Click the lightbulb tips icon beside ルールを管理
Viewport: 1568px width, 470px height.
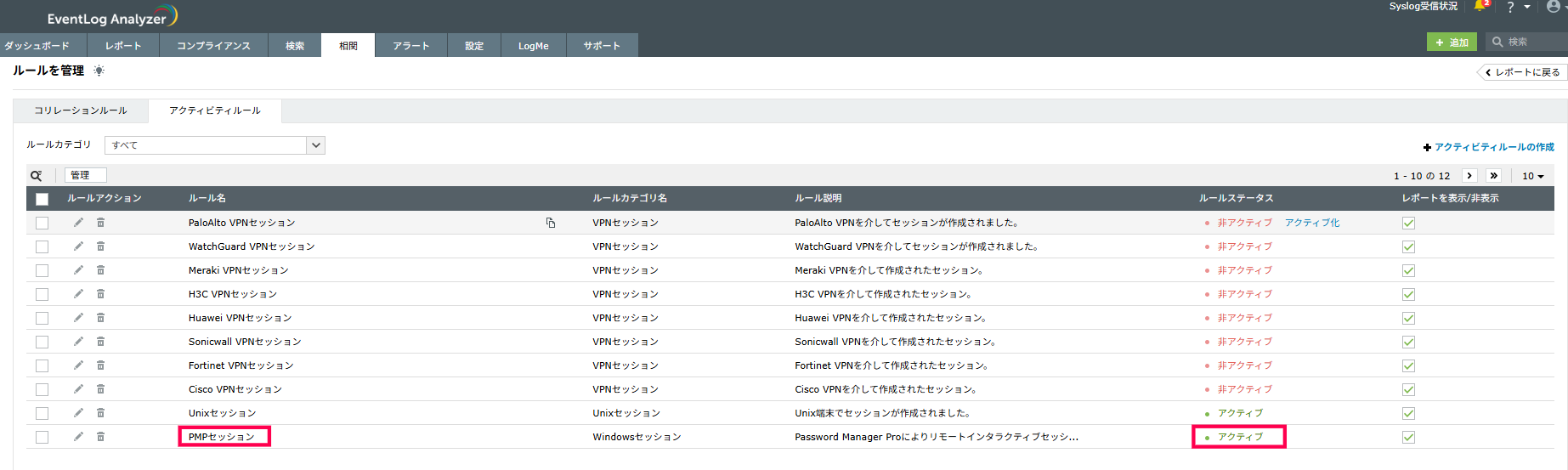click(99, 71)
